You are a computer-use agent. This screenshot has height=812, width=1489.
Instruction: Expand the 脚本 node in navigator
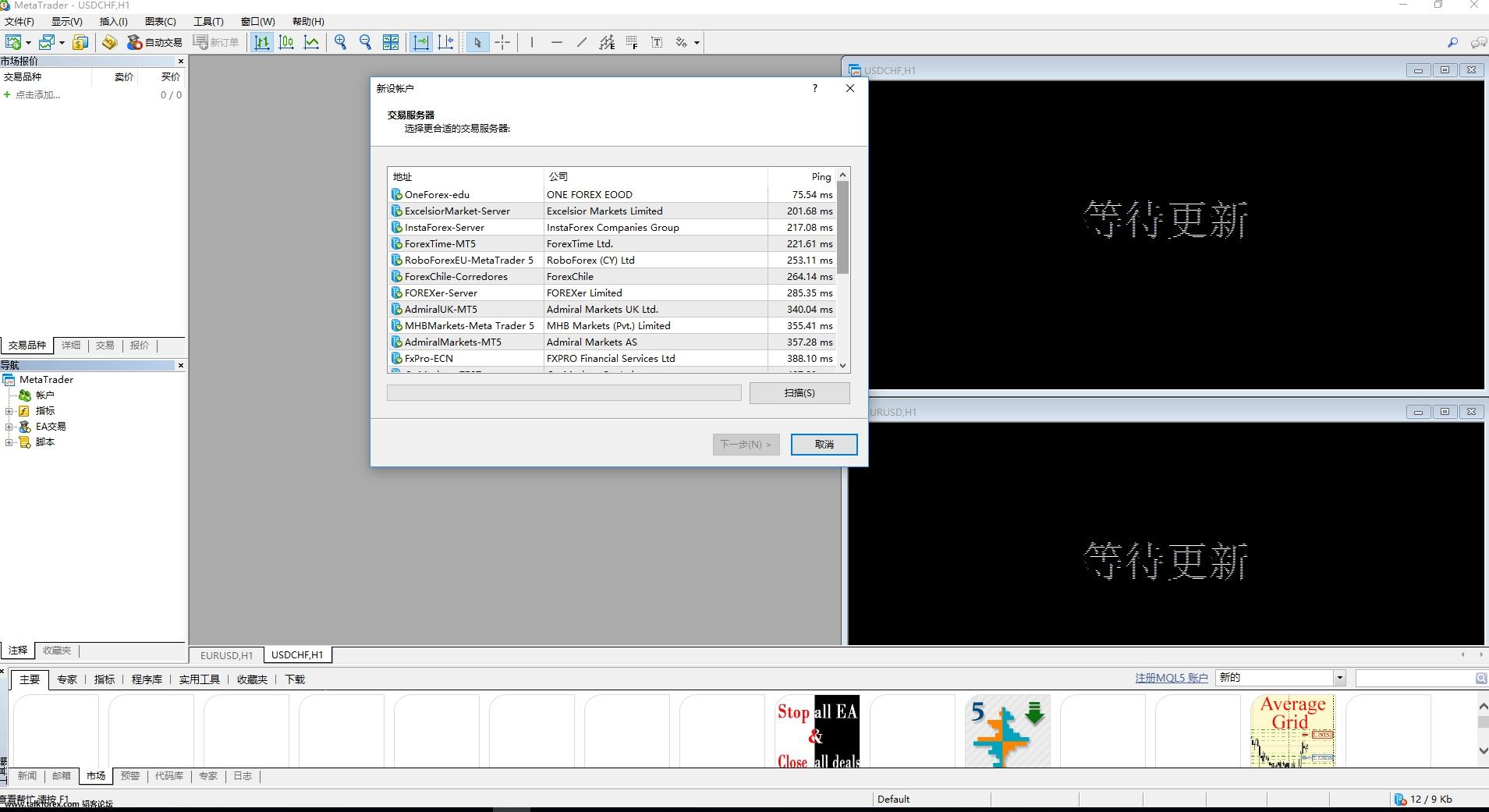click(x=9, y=442)
